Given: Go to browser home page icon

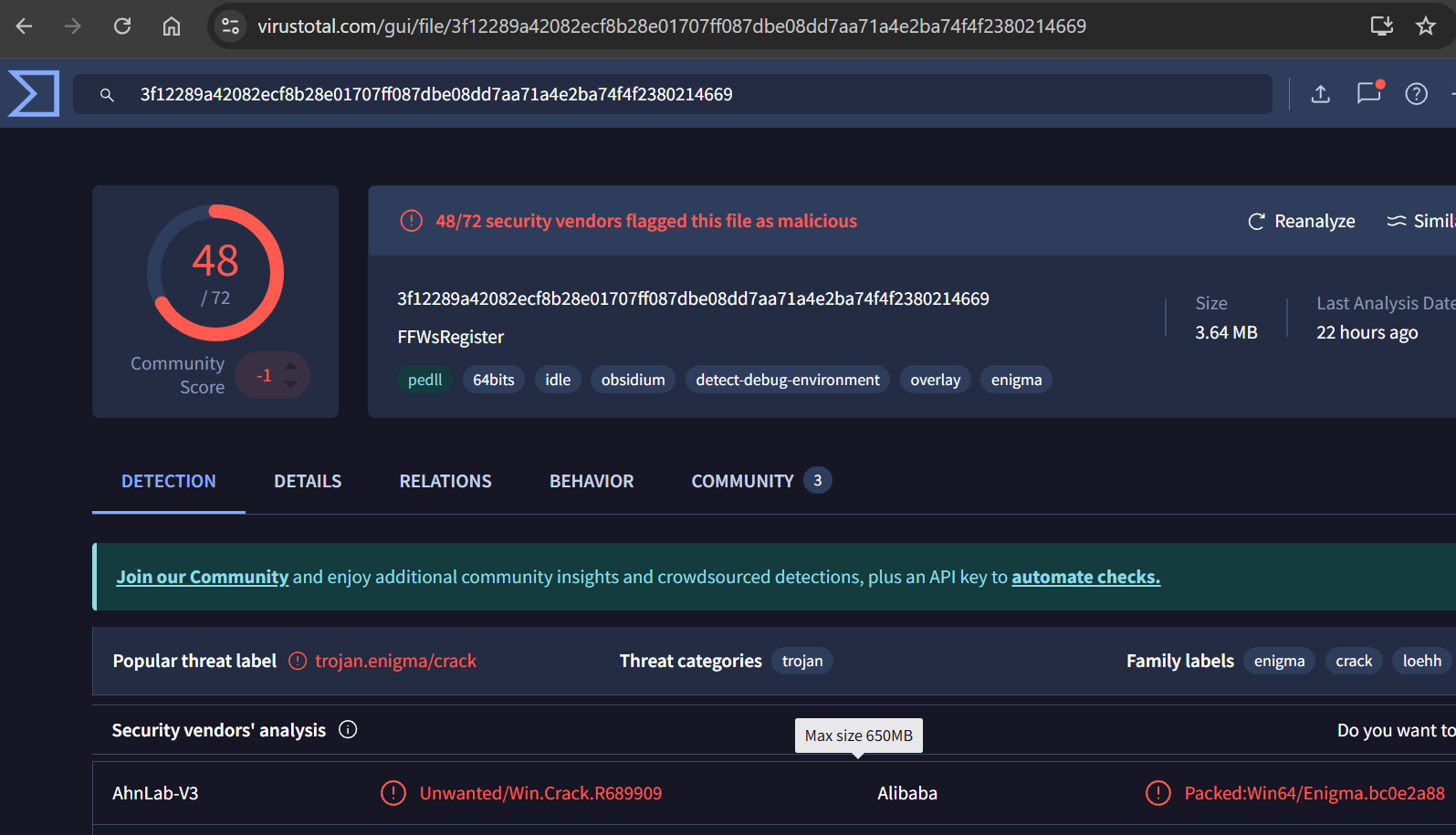Looking at the screenshot, I should coord(172,26).
